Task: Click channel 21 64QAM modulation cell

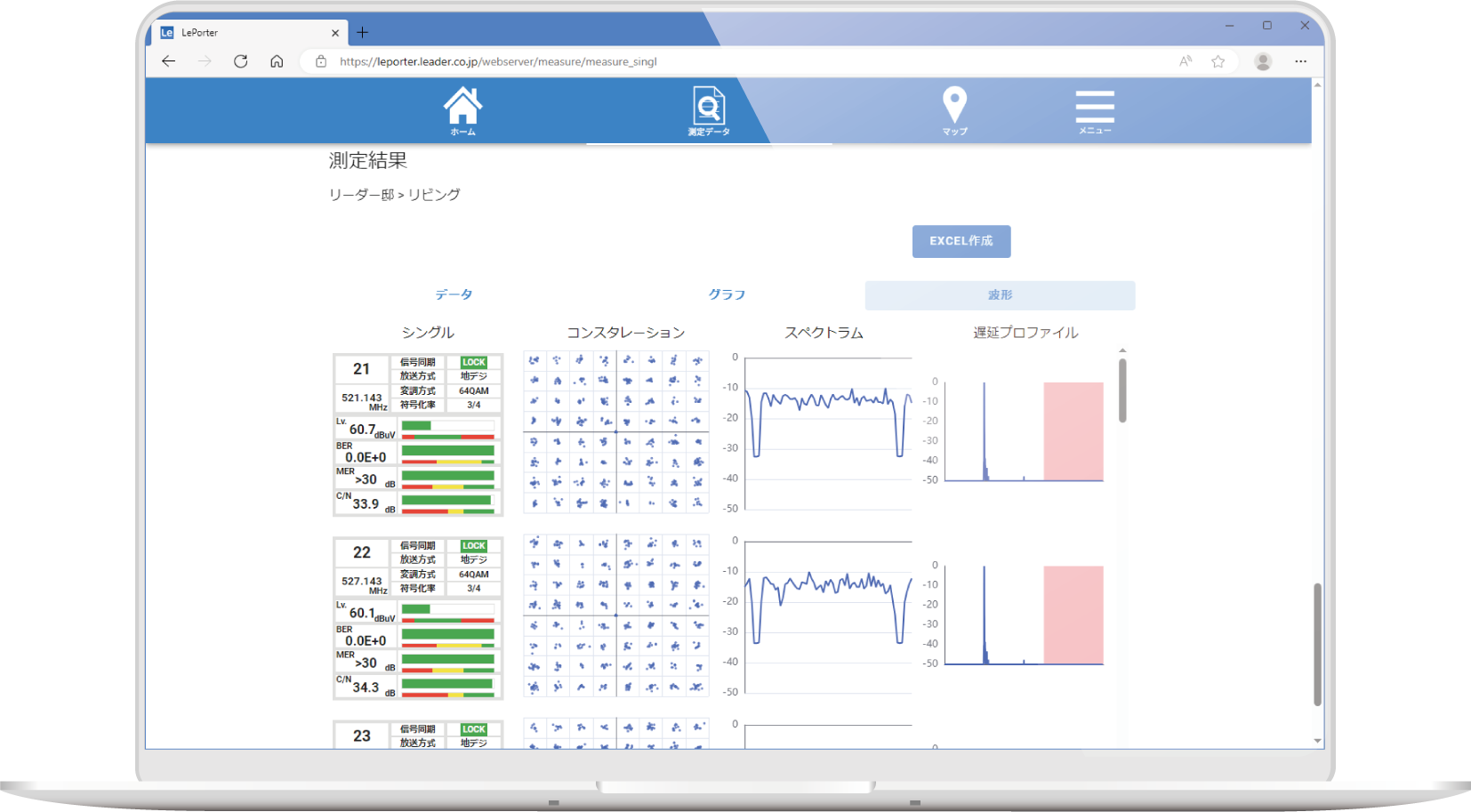Action: pos(474,390)
